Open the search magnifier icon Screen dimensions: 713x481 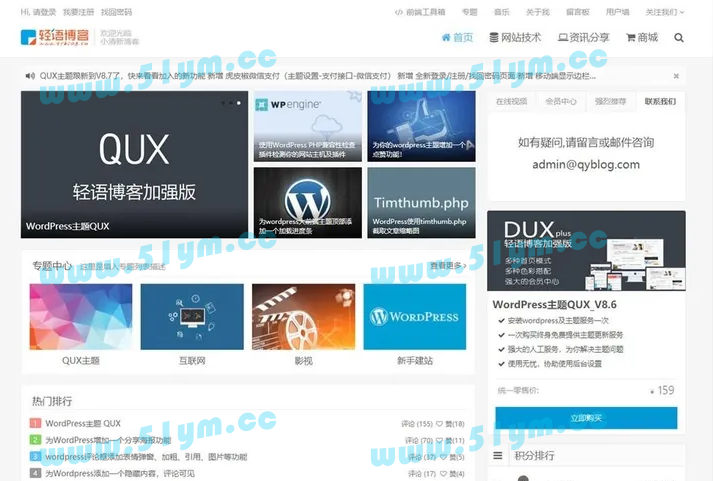point(678,38)
